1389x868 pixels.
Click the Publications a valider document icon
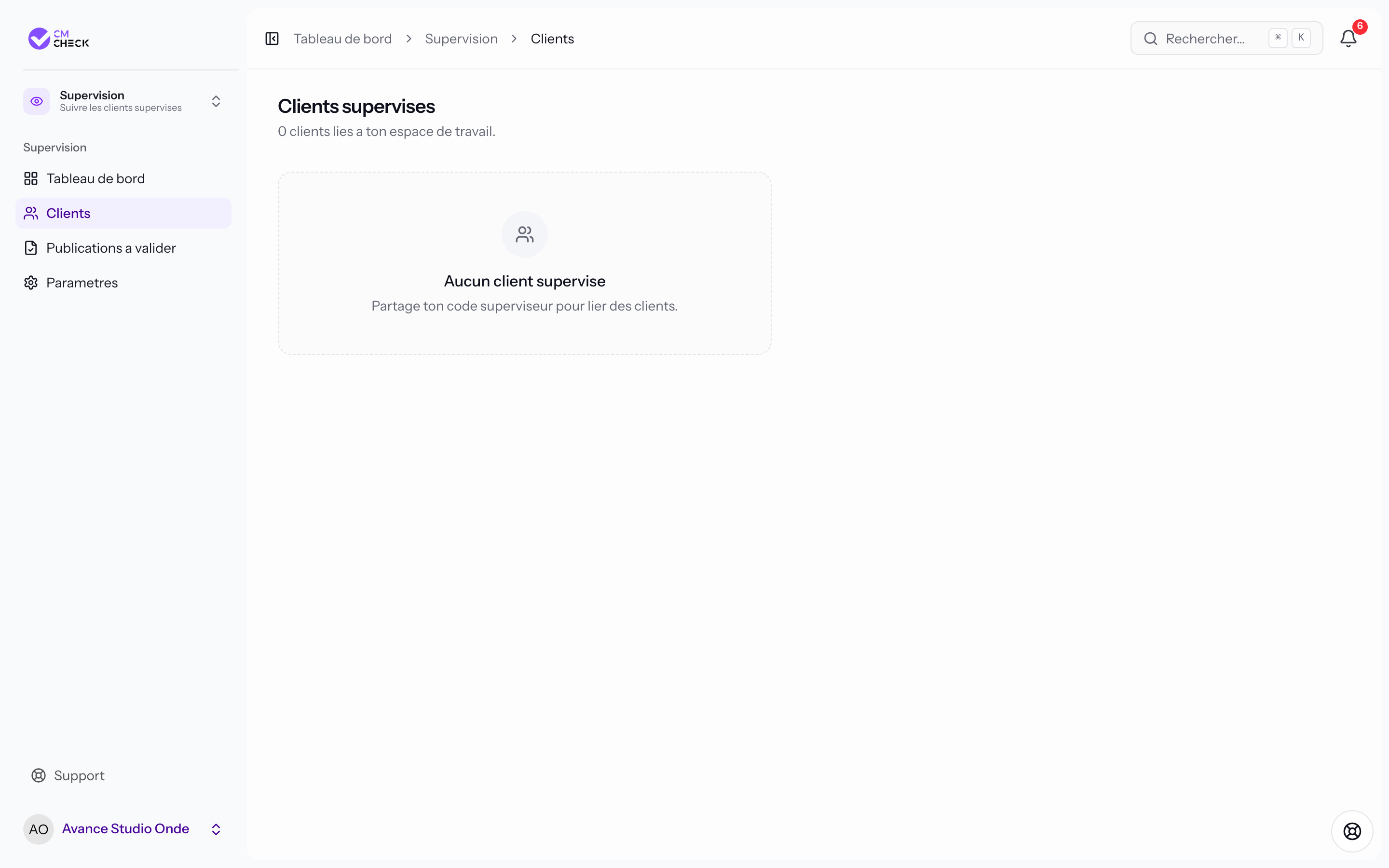(31, 248)
